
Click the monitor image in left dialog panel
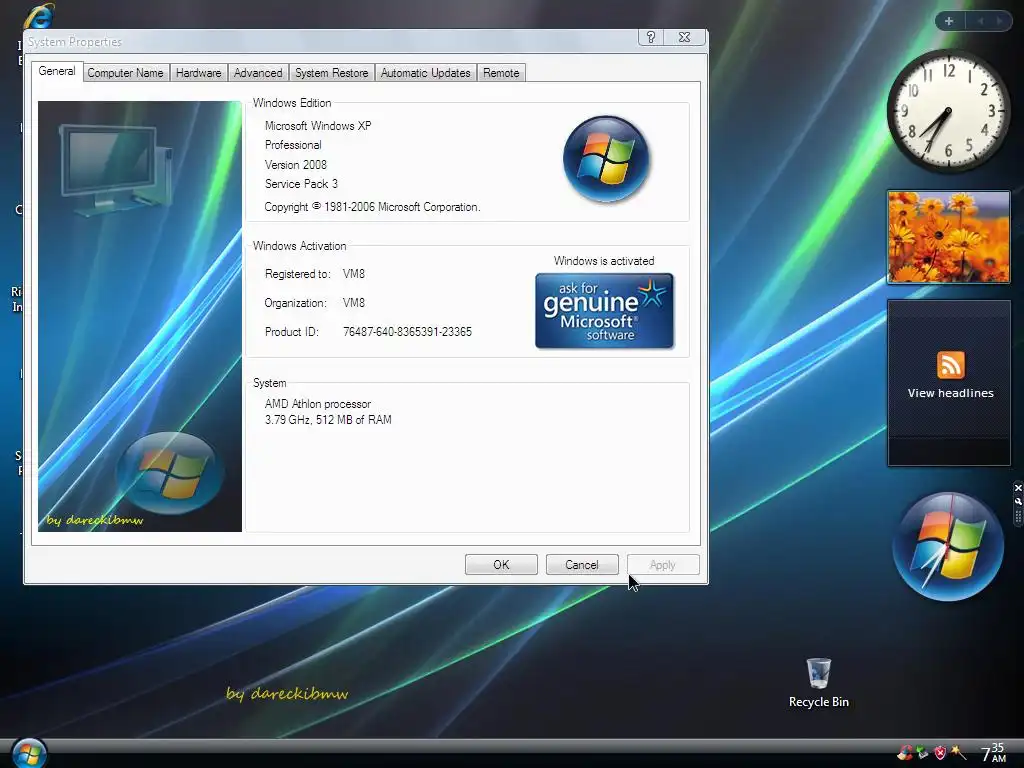tap(115, 168)
